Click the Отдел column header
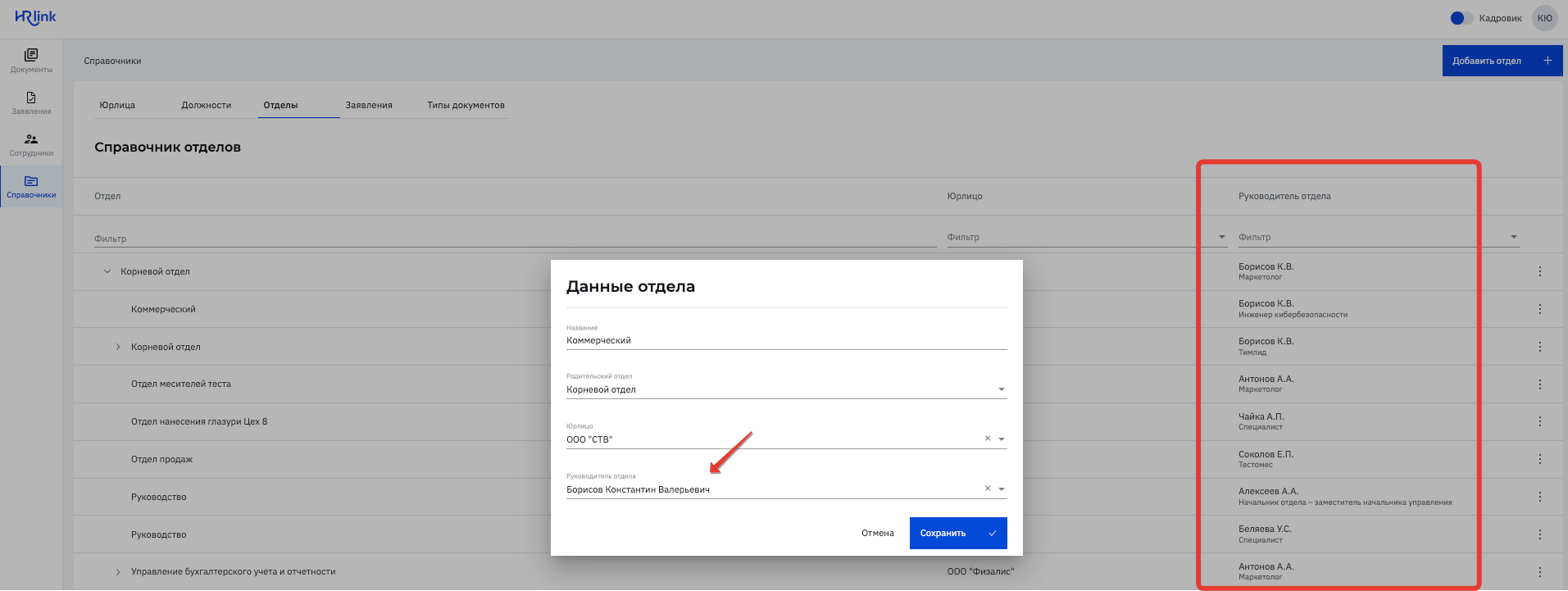 point(107,196)
